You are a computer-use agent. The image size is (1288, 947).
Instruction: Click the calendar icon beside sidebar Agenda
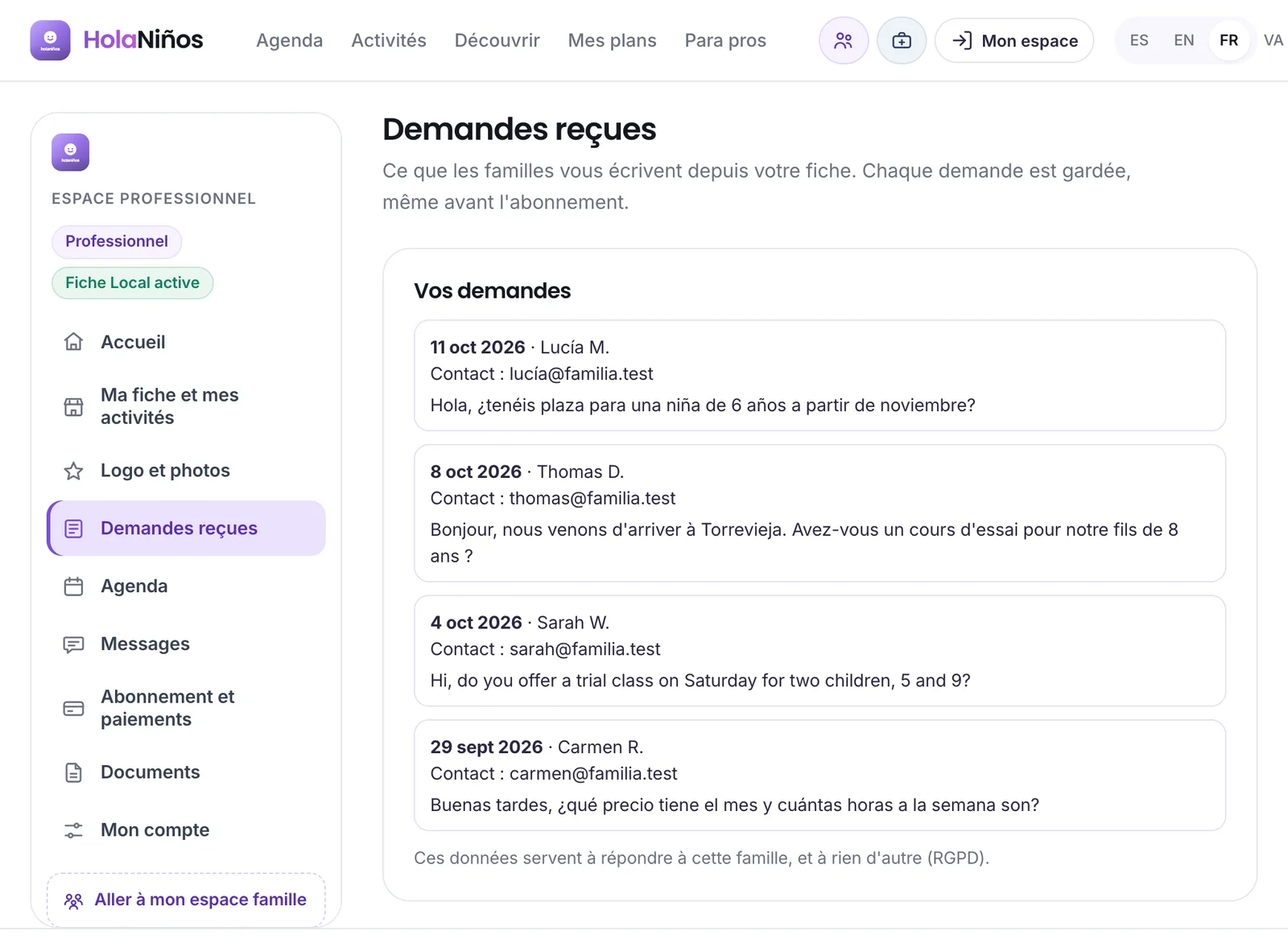73,587
